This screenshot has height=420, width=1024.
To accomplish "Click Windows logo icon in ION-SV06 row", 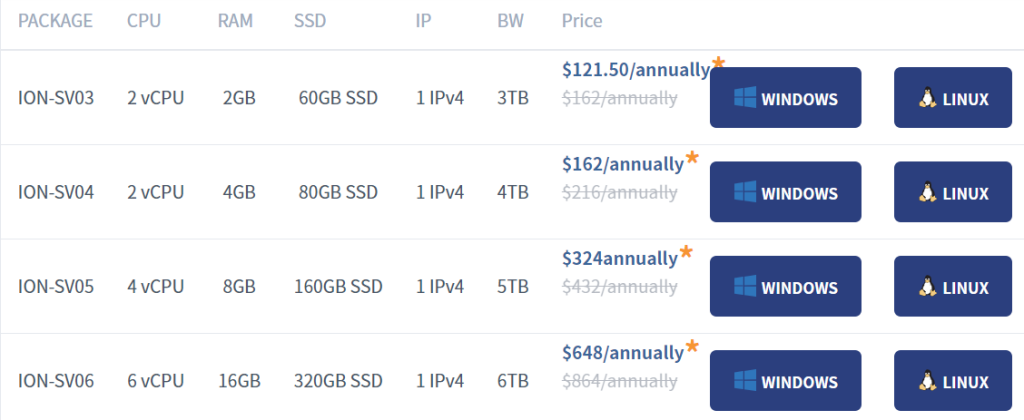I will [744, 380].
